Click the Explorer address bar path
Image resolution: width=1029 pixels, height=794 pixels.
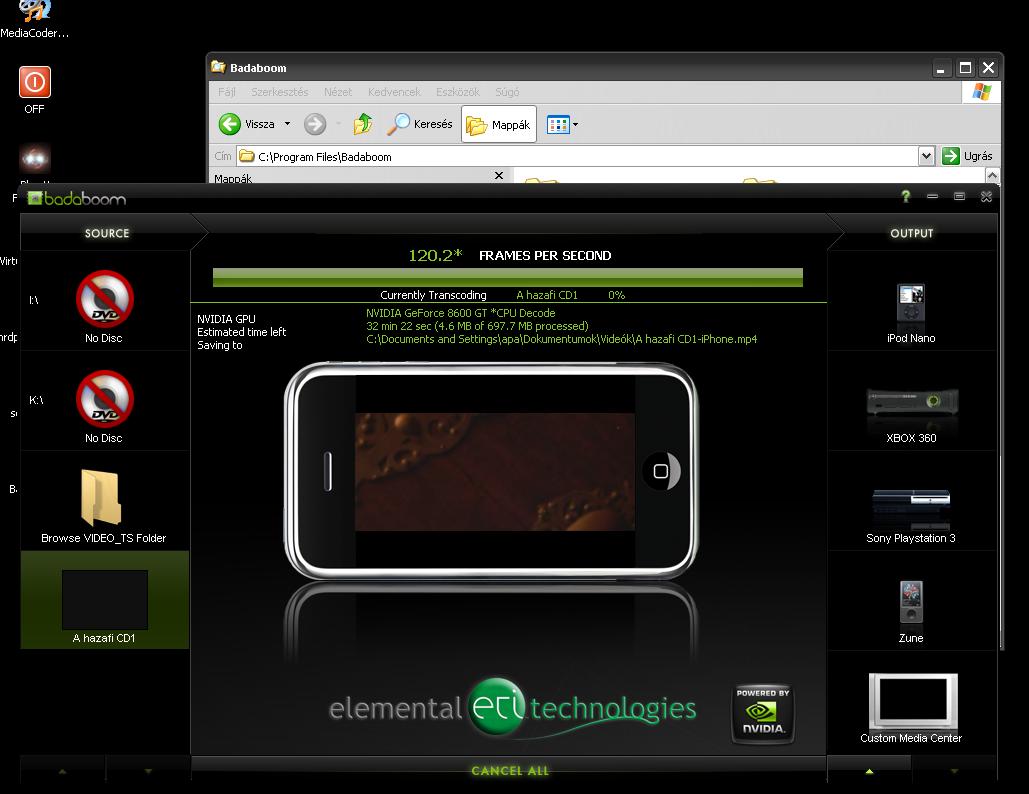click(x=325, y=157)
